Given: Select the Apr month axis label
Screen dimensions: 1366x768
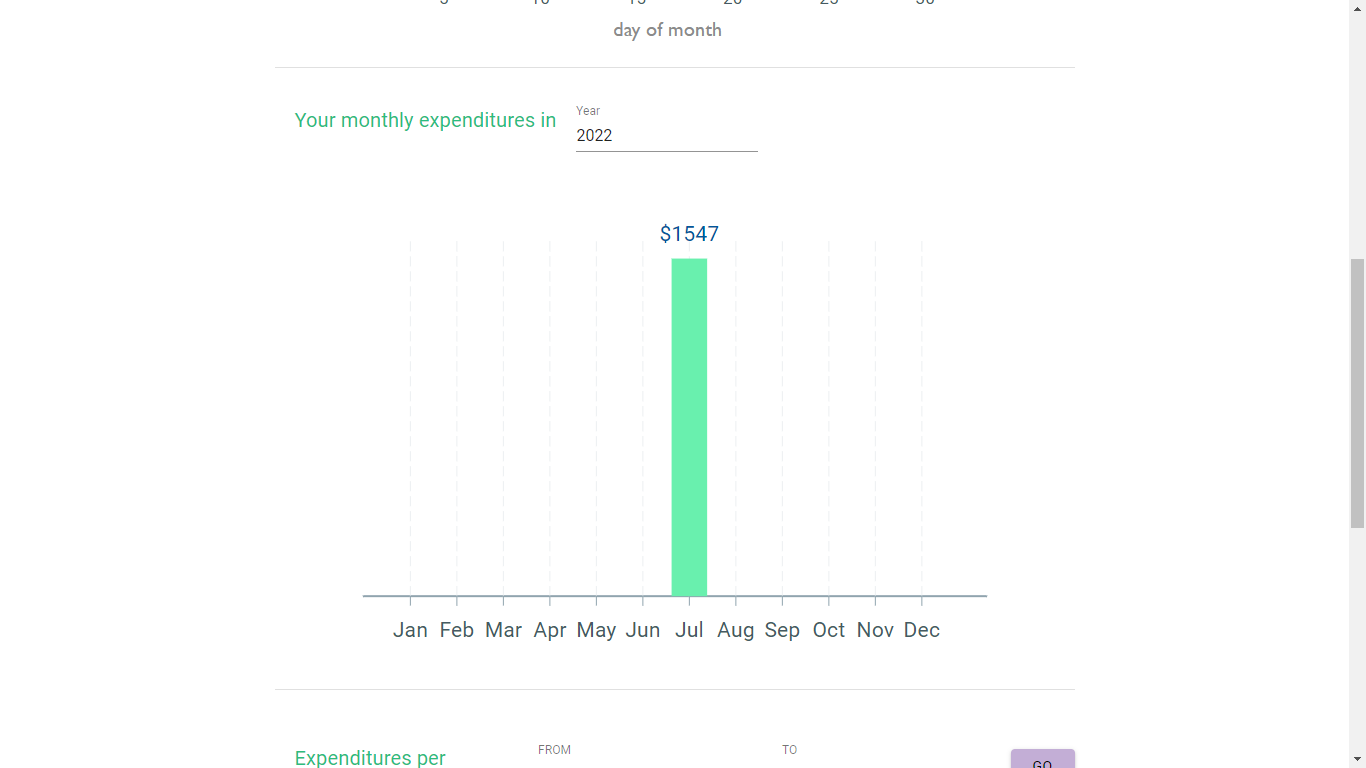Looking at the screenshot, I should tap(550, 631).
